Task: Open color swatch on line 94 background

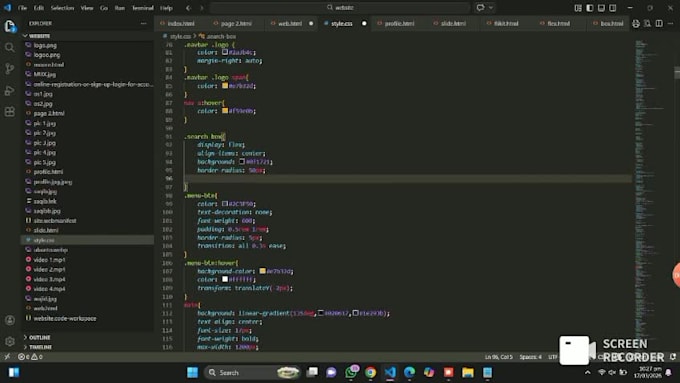Action: (x=242, y=161)
